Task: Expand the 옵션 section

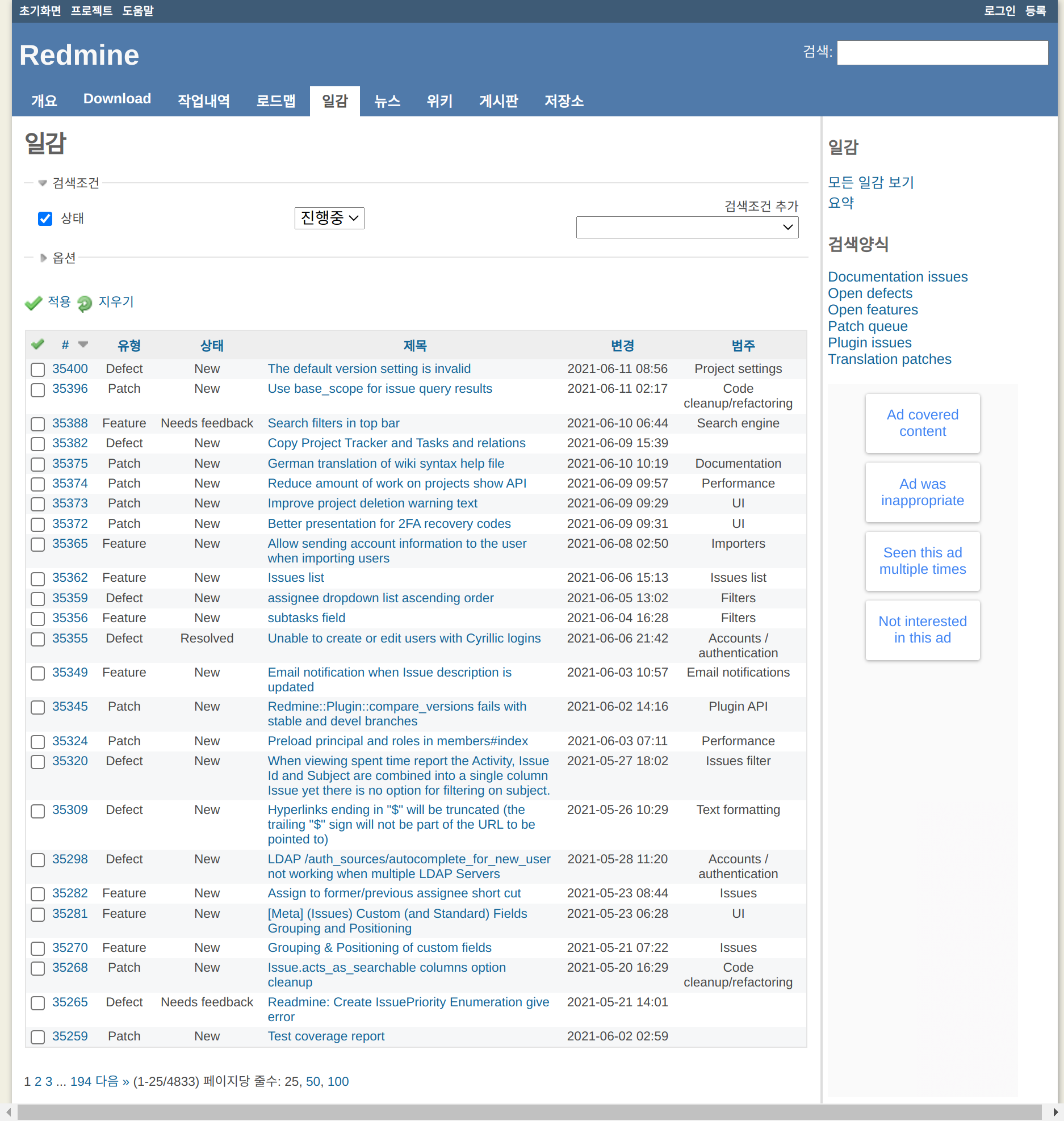Action: tap(43, 258)
